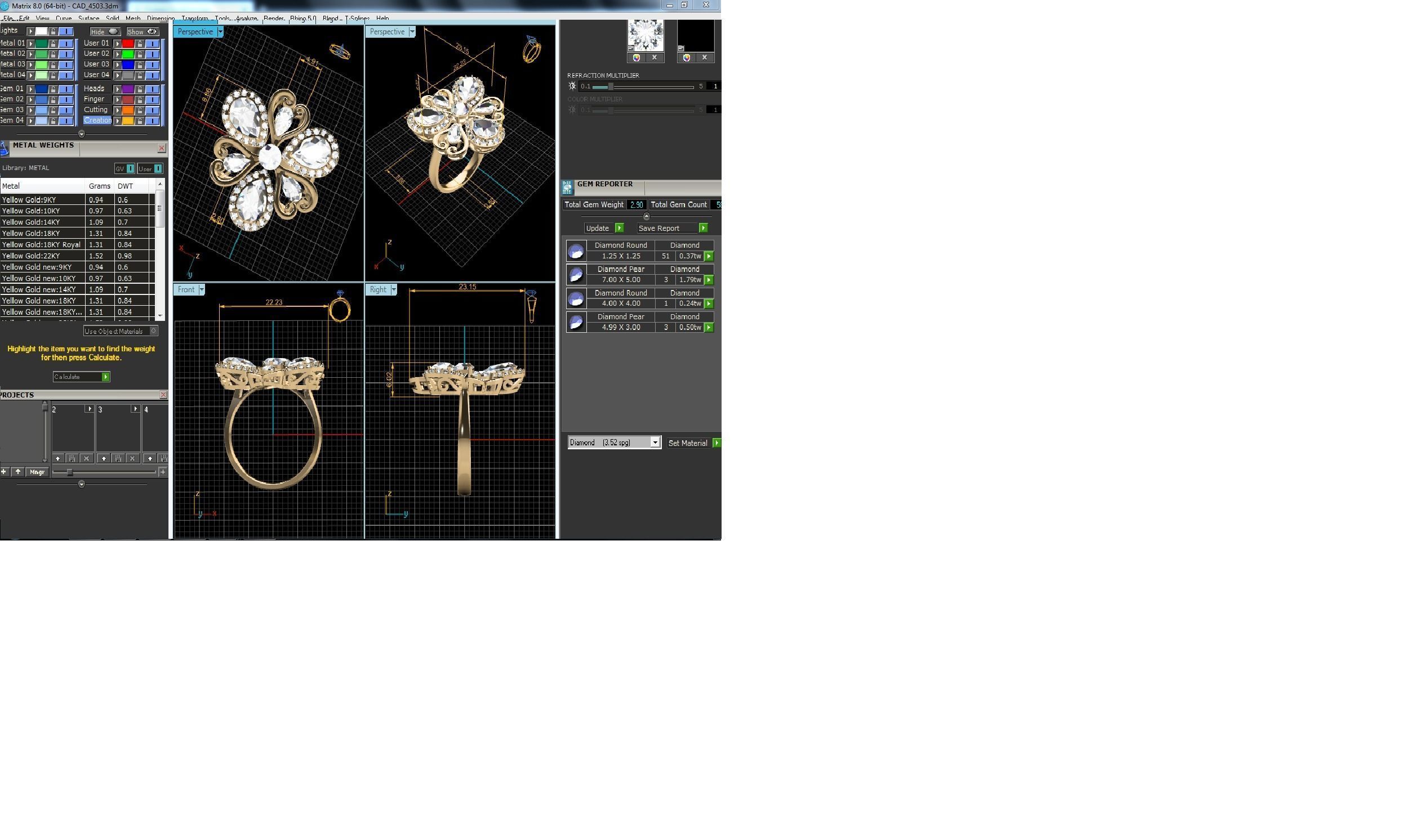1415x840 pixels.
Task: Open the Help menu
Action: (382, 19)
